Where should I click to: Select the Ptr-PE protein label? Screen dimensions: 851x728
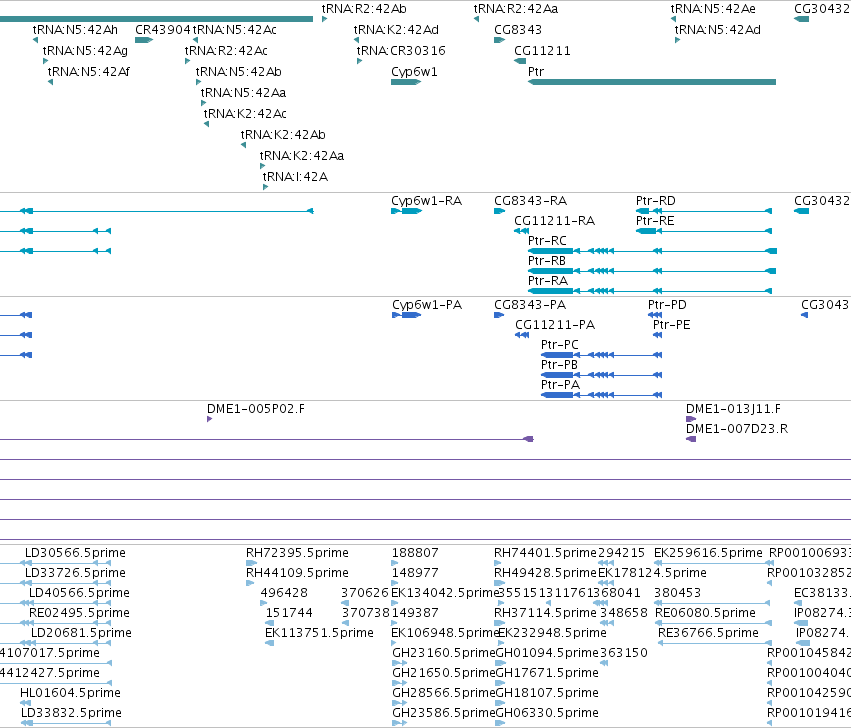[x=671, y=325]
